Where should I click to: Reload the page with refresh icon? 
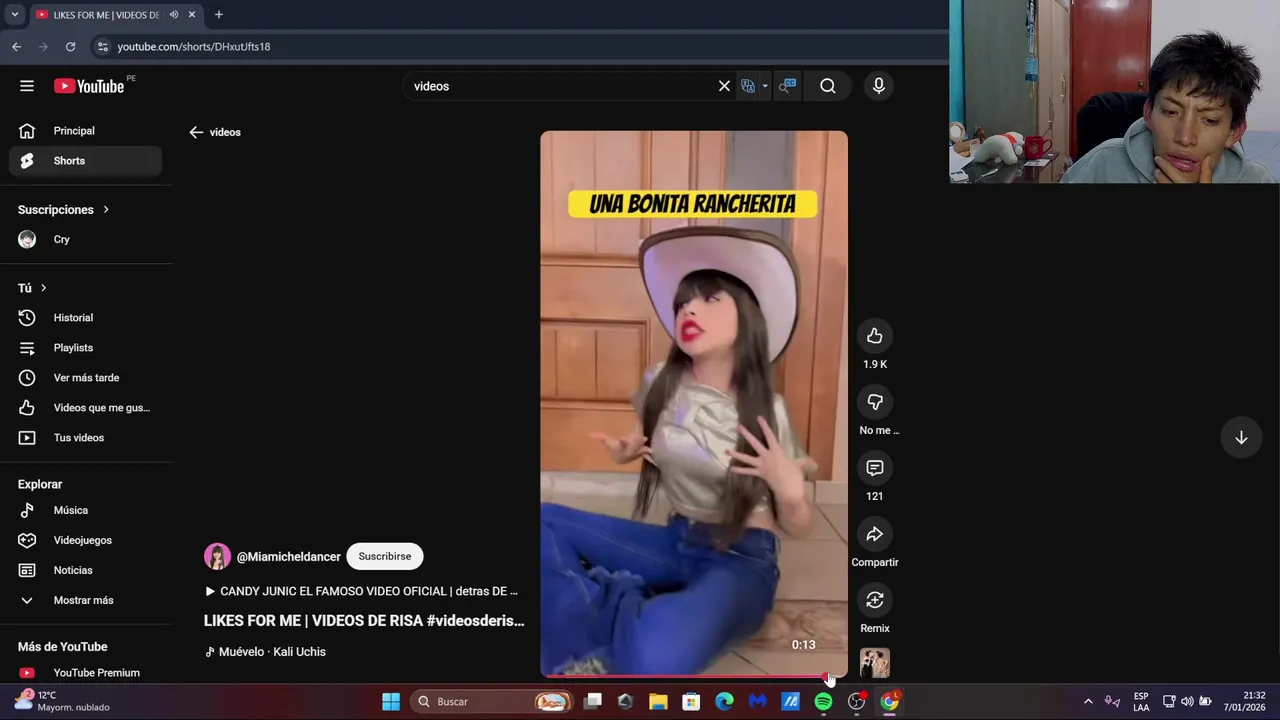[70, 47]
